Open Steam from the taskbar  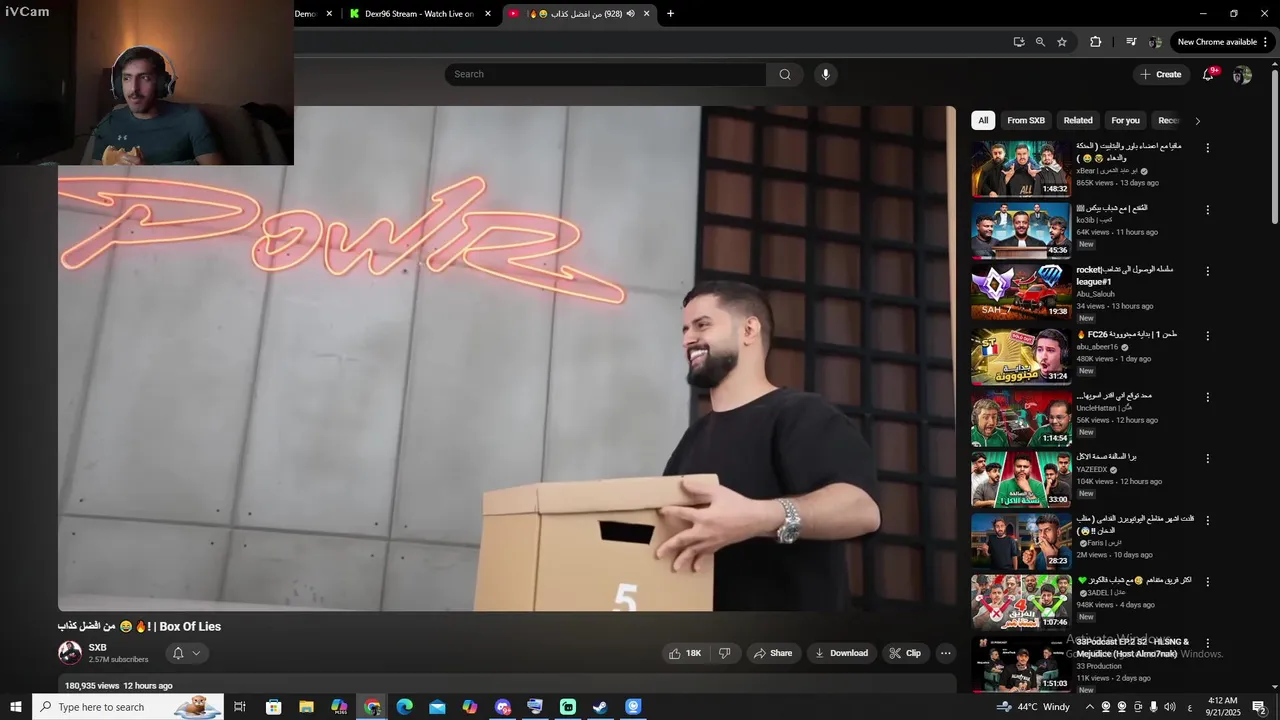600,707
